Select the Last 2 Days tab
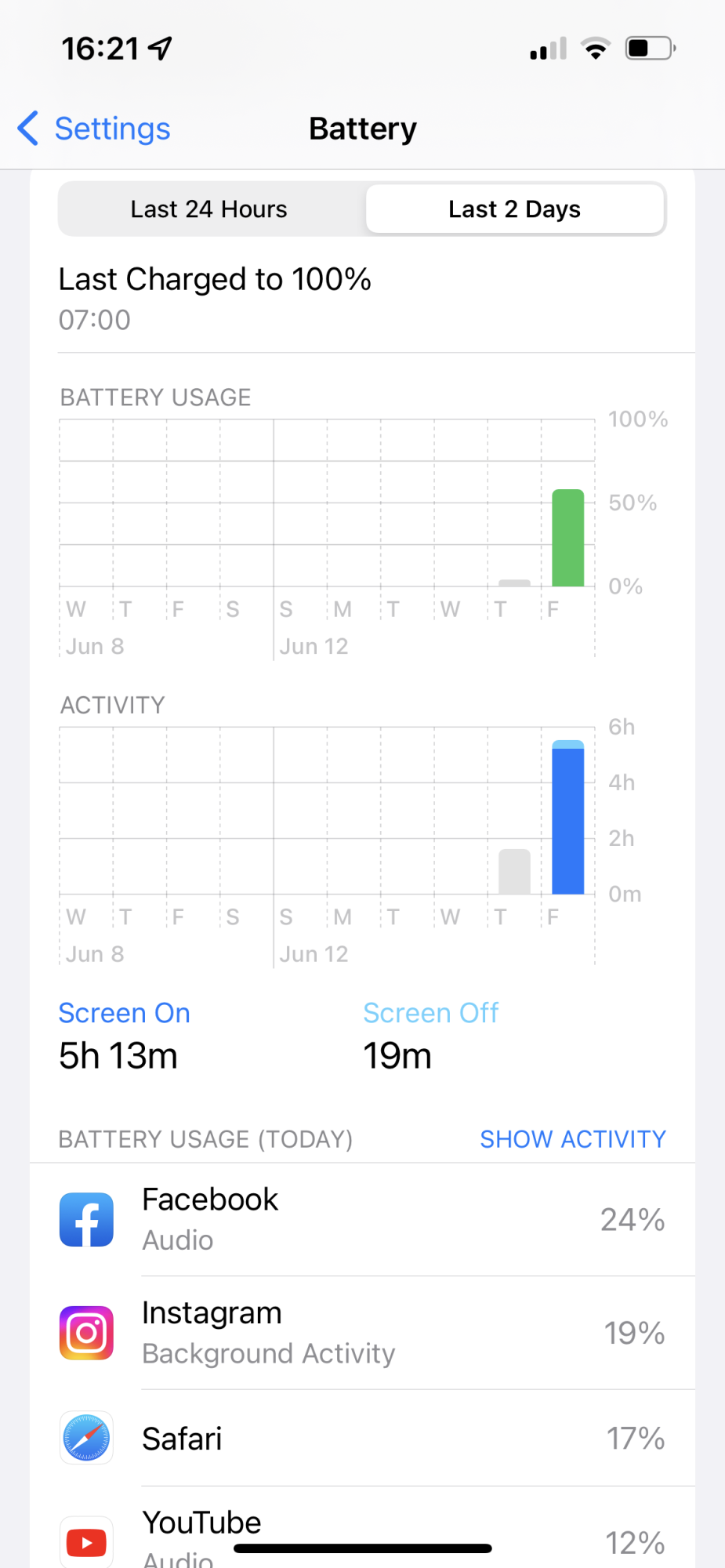Viewport: 725px width, 1568px height. click(x=515, y=209)
